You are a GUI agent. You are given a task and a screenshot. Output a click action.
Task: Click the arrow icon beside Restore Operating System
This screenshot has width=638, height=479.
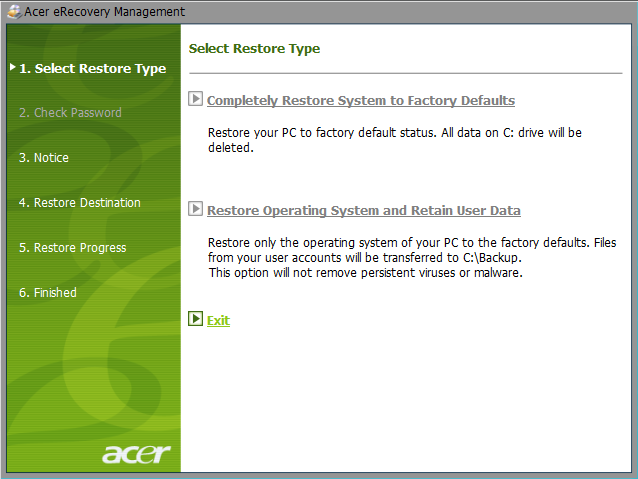[x=195, y=209]
